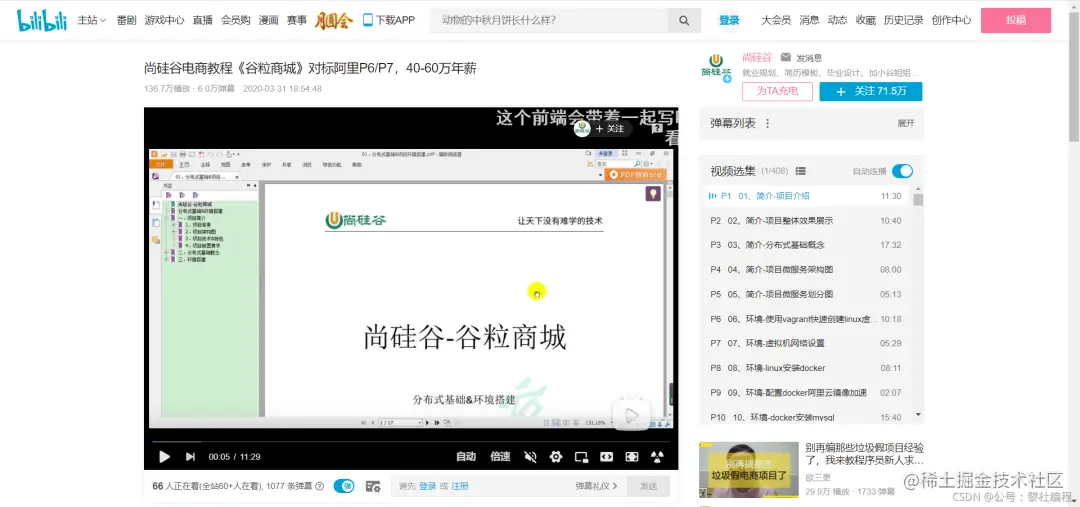
Task: Open 倍速 playback speed menu
Action: click(x=500, y=456)
